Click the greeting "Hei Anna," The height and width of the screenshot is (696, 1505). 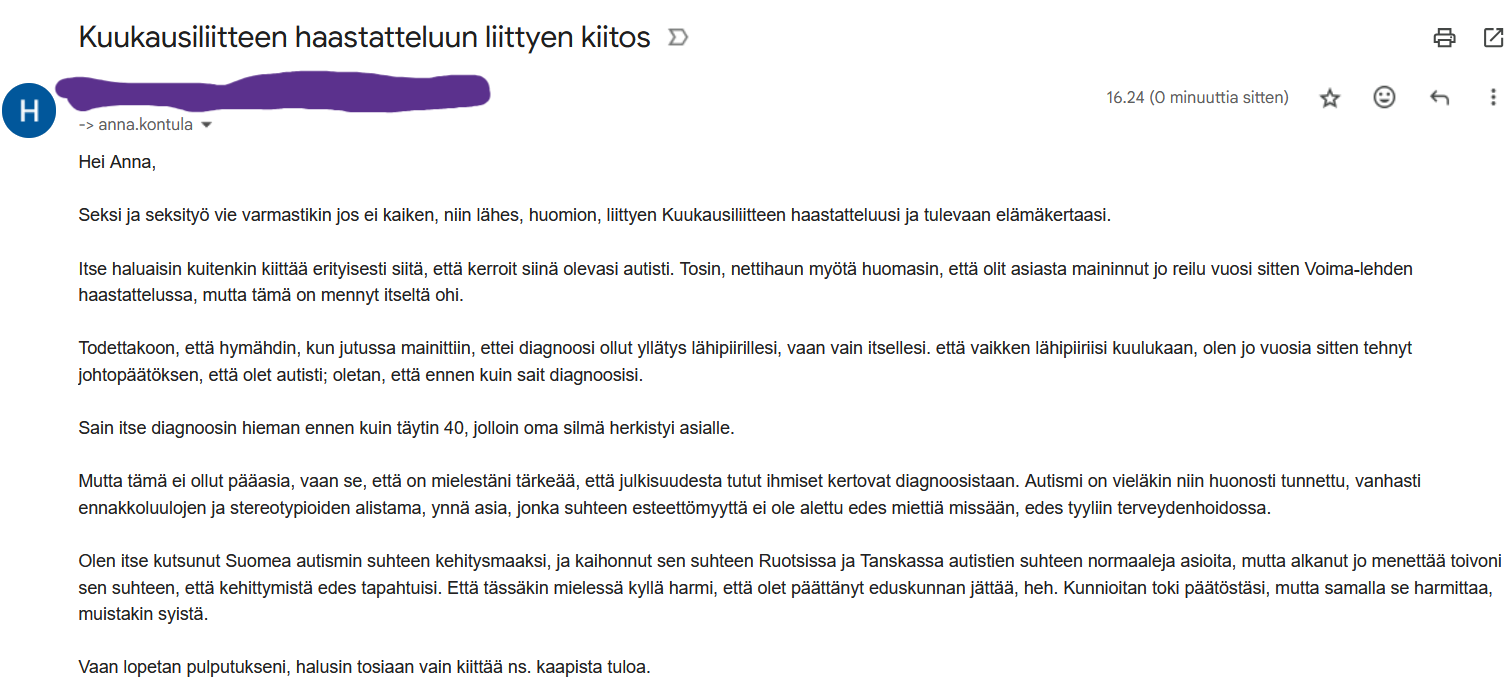coord(117,161)
